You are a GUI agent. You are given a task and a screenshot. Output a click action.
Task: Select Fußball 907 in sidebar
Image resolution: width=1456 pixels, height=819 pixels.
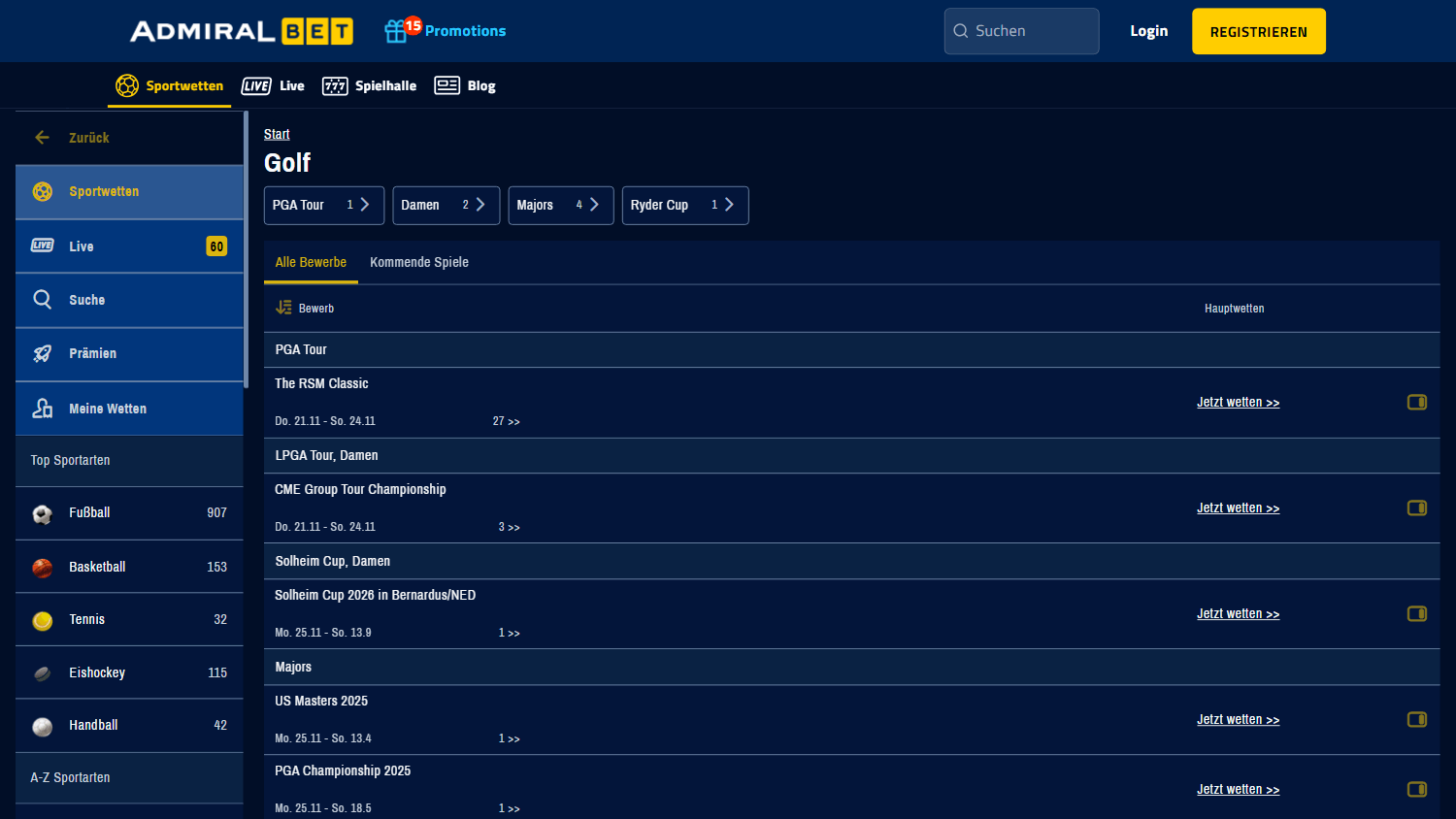tap(129, 513)
